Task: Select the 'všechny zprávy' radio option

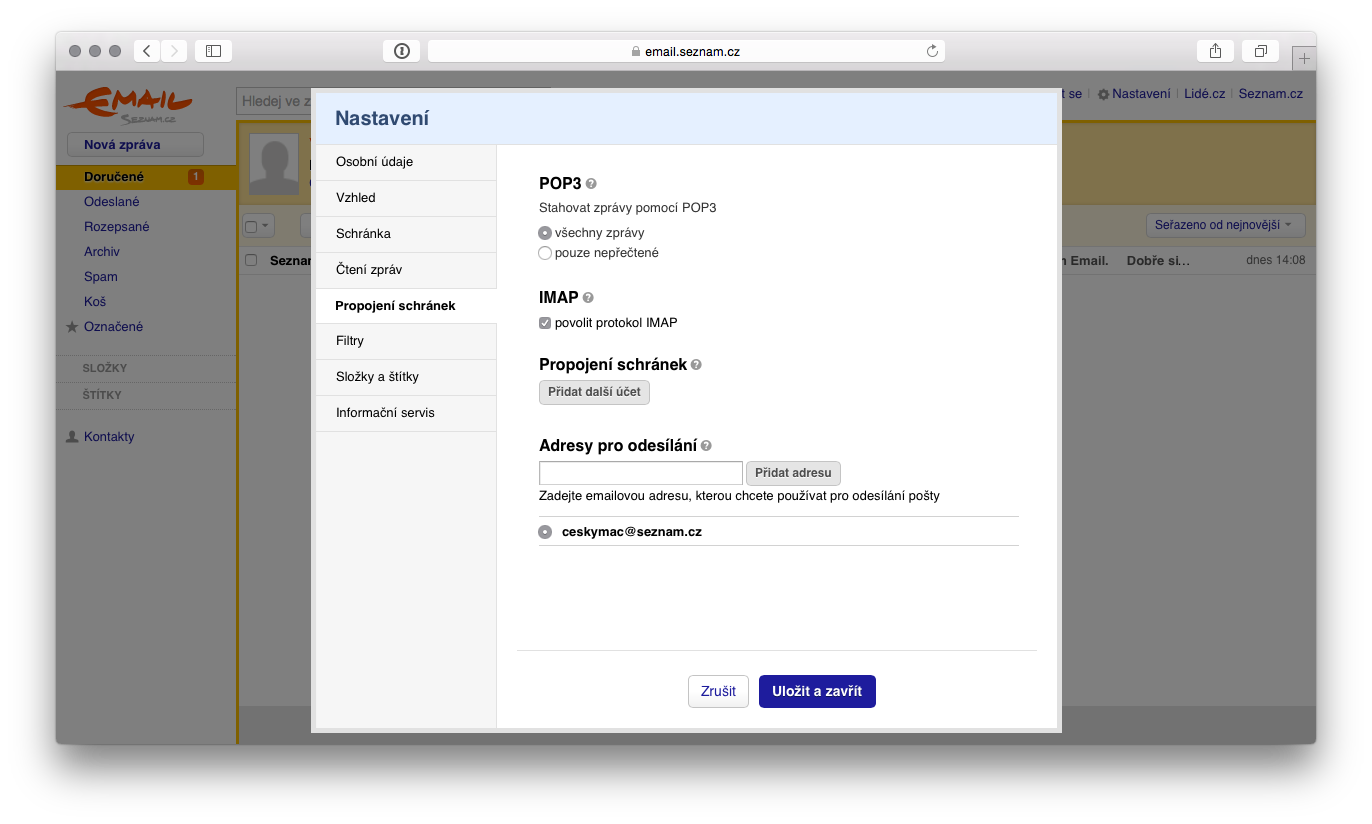Action: pyautogui.click(x=545, y=233)
